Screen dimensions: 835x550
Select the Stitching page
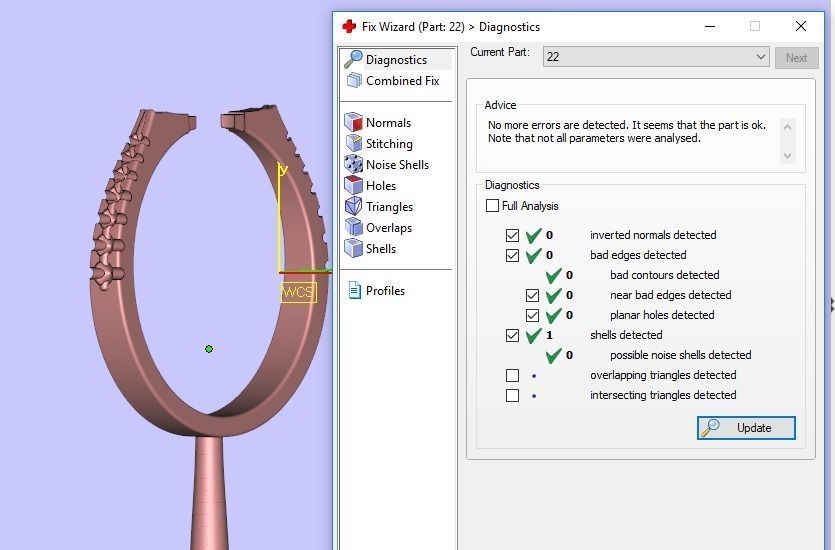pyautogui.click(x=389, y=144)
